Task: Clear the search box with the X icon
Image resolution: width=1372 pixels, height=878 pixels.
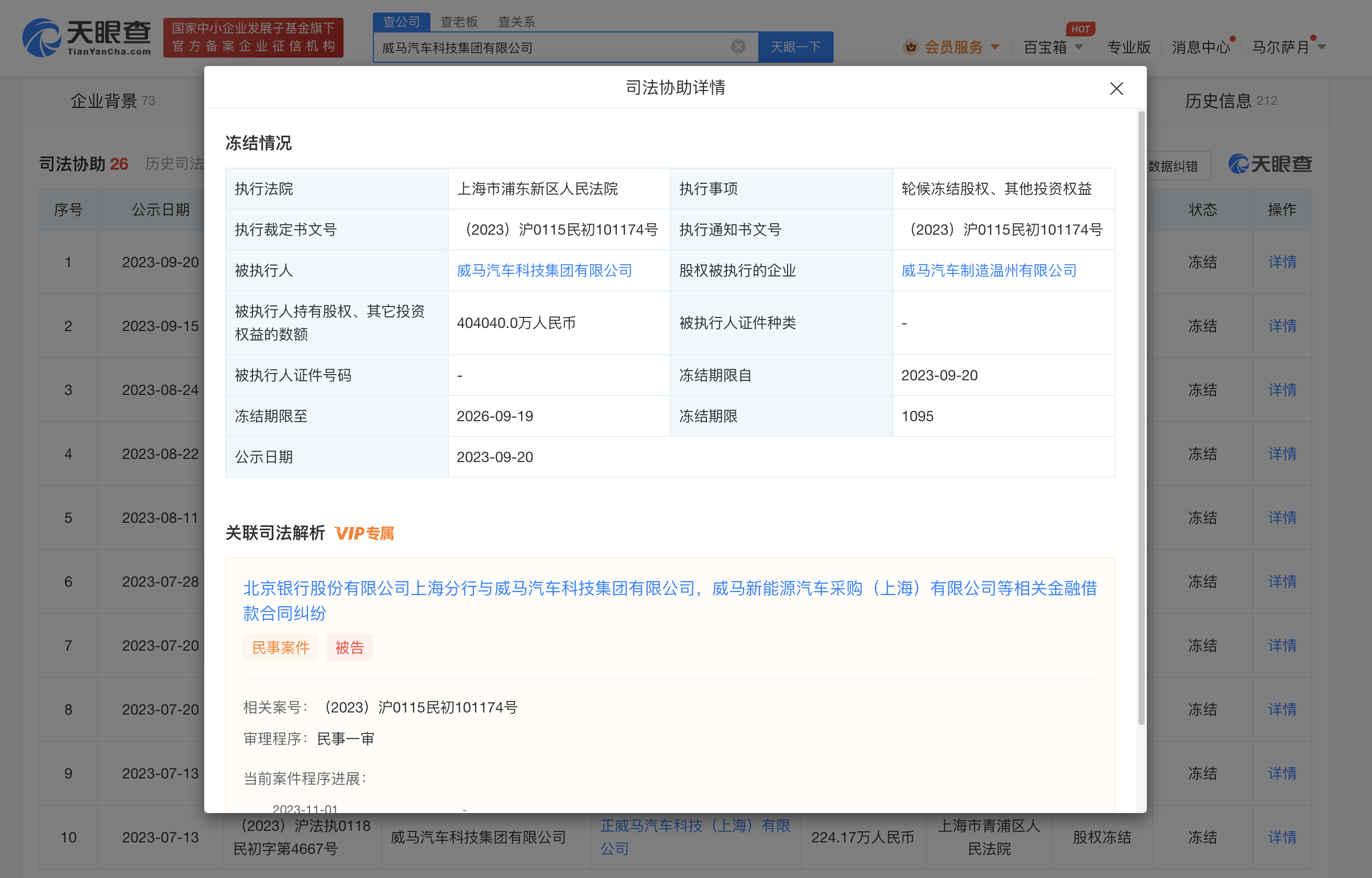Action: pos(738,47)
